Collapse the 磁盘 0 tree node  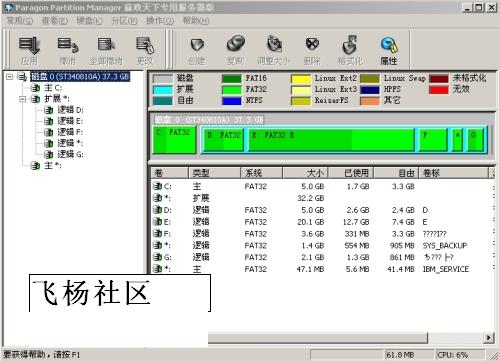[10, 77]
